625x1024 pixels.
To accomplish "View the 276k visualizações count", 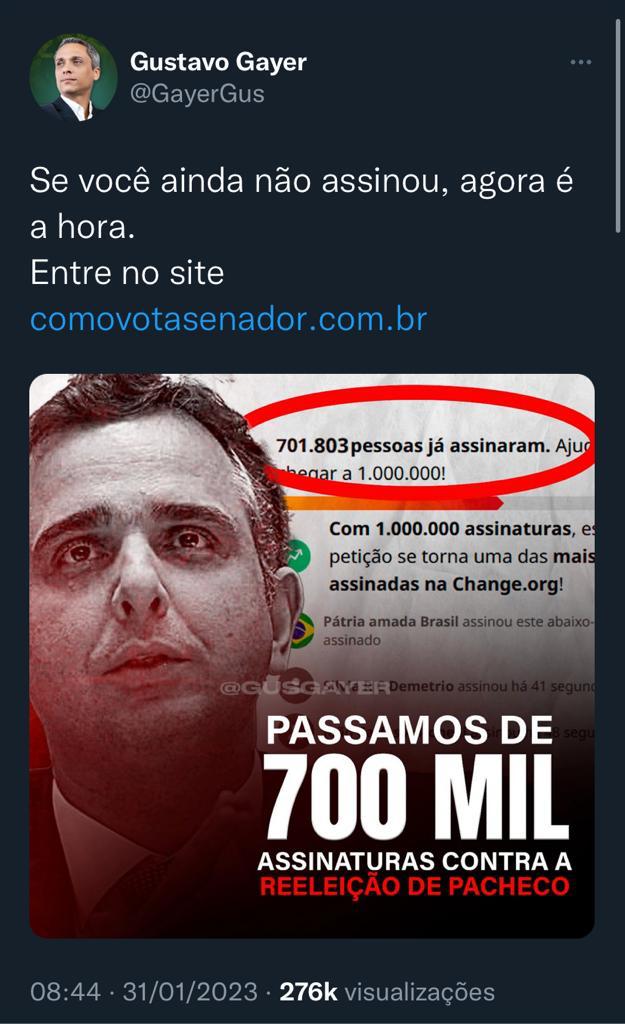I will tap(387, 992).
